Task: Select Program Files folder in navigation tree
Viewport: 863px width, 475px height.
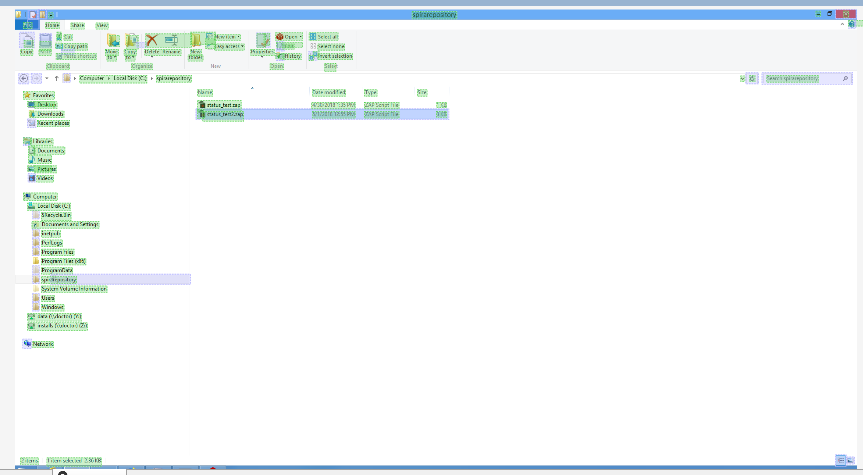Action: click(x=57, y=252)
